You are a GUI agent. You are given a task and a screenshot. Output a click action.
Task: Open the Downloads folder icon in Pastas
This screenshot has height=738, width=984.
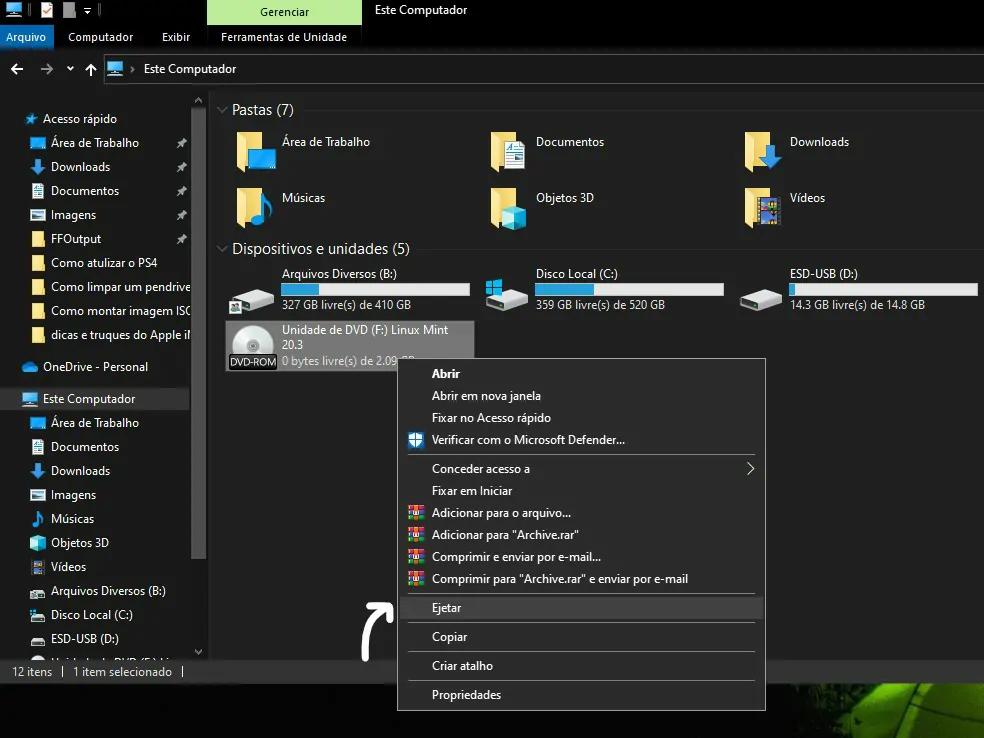tap(762, 151)
